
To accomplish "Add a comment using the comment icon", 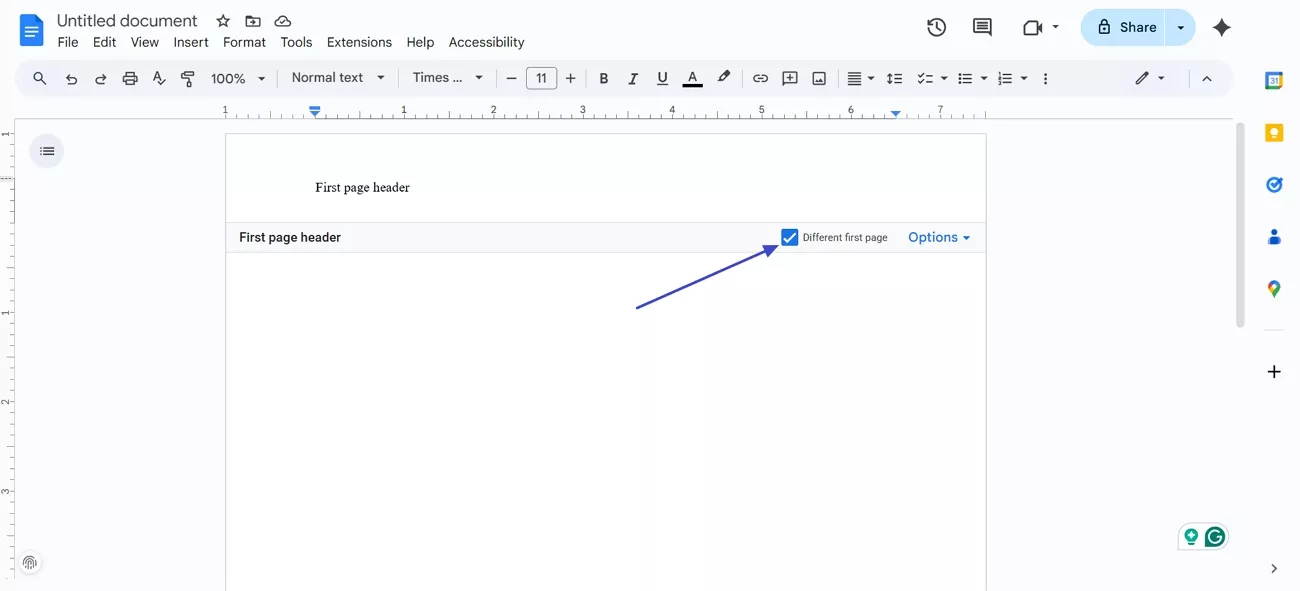I will (981, 27).
